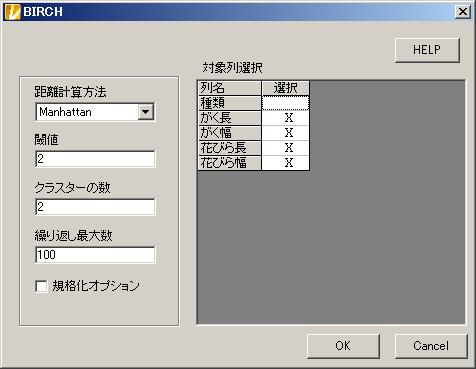Click the 繰り返し最大数 input field
476x369 pixels.
coord(95,255)
